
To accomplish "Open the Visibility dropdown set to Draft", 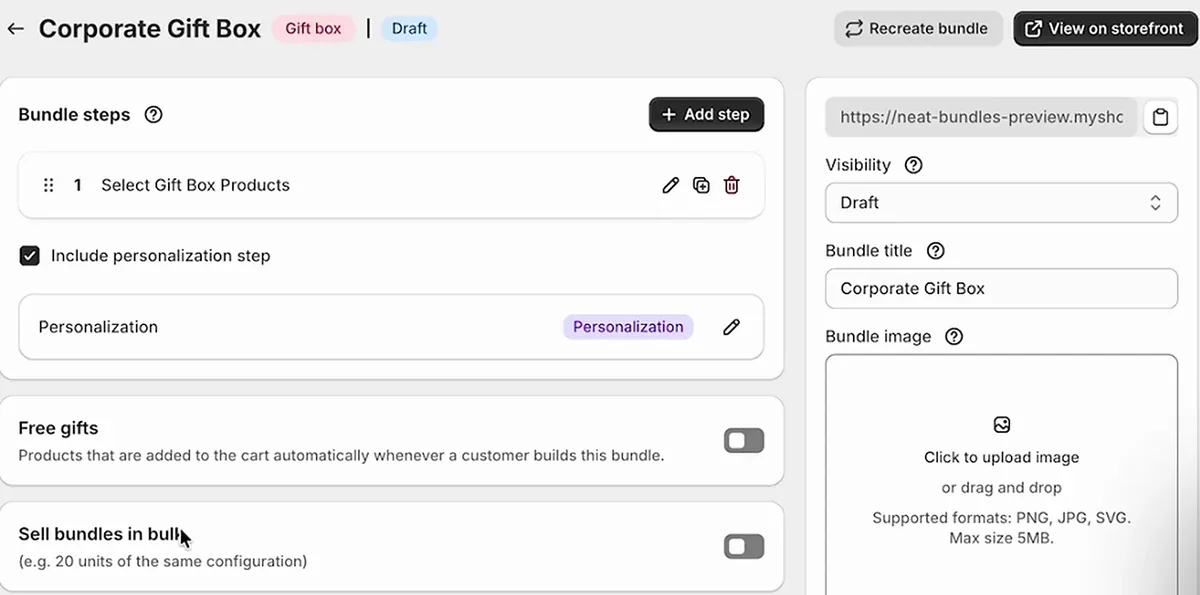I will point(1001,203).
